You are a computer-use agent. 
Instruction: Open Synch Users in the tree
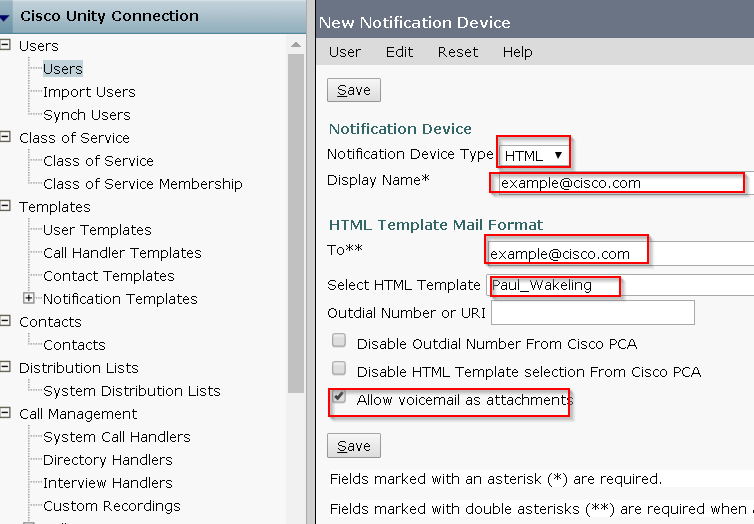point(87,115)
